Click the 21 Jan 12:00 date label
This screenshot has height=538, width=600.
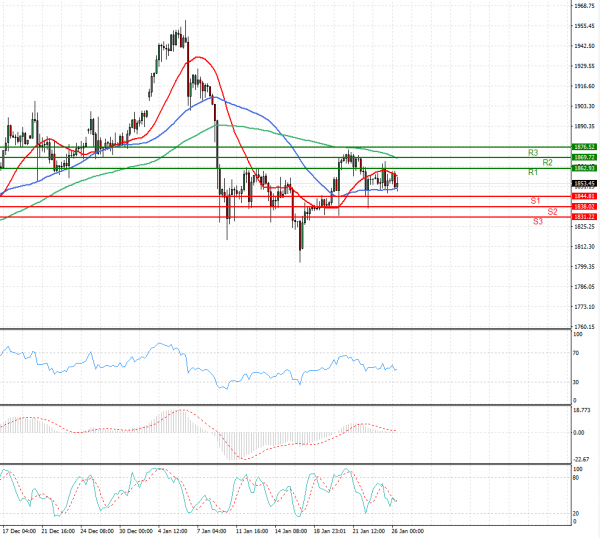pyautogui.click(x=369, y=531)
